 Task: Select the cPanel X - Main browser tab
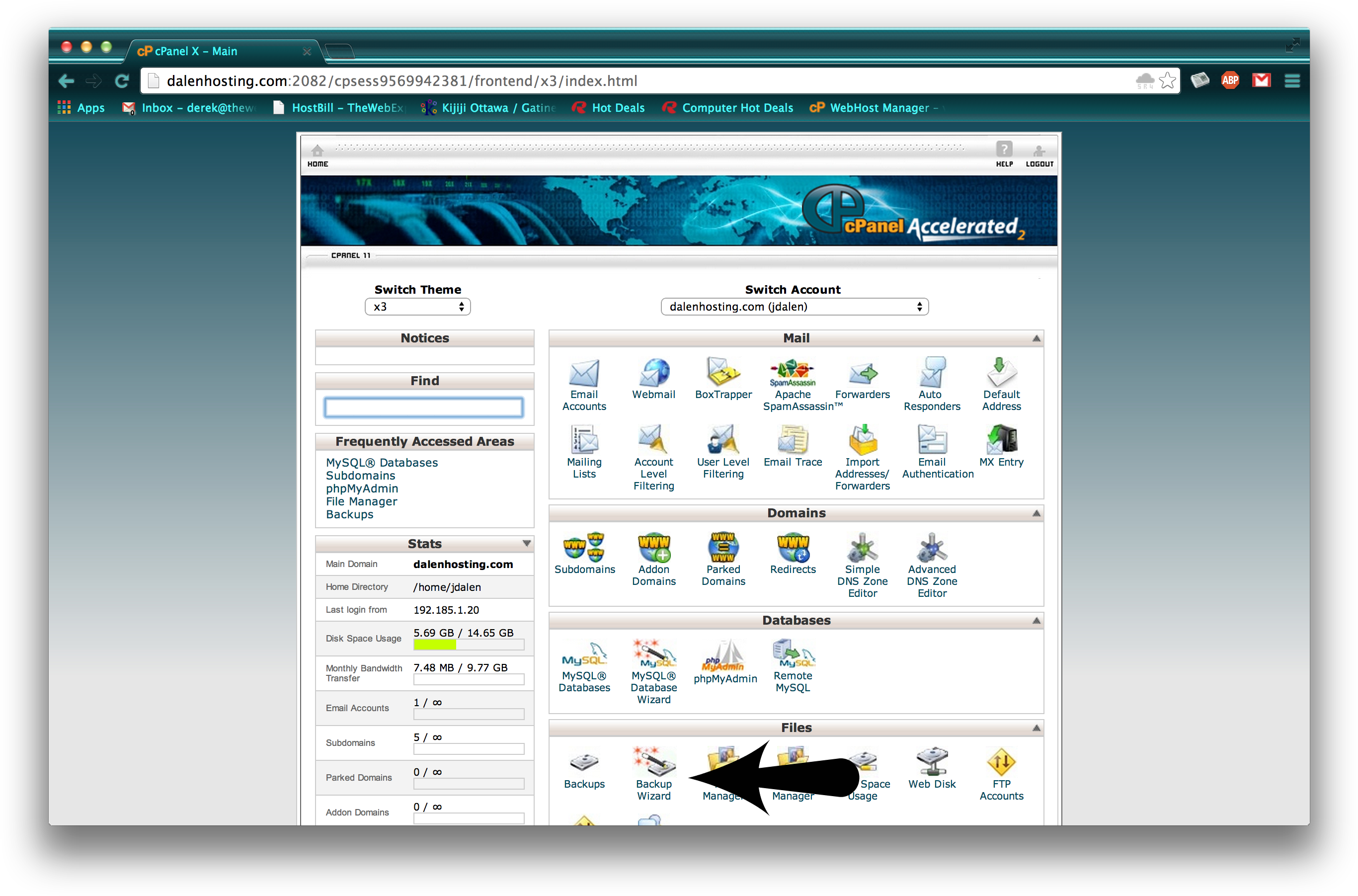point(194,51)
